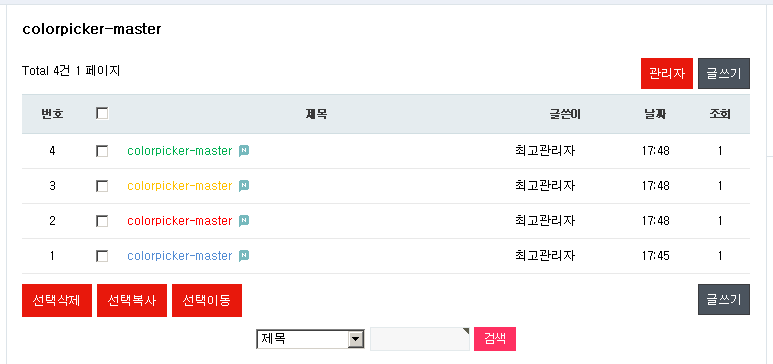Viewport: 773px width, 364px height.
Task: Click the 선택삭제 delete selected button
Action: [57, 300]
